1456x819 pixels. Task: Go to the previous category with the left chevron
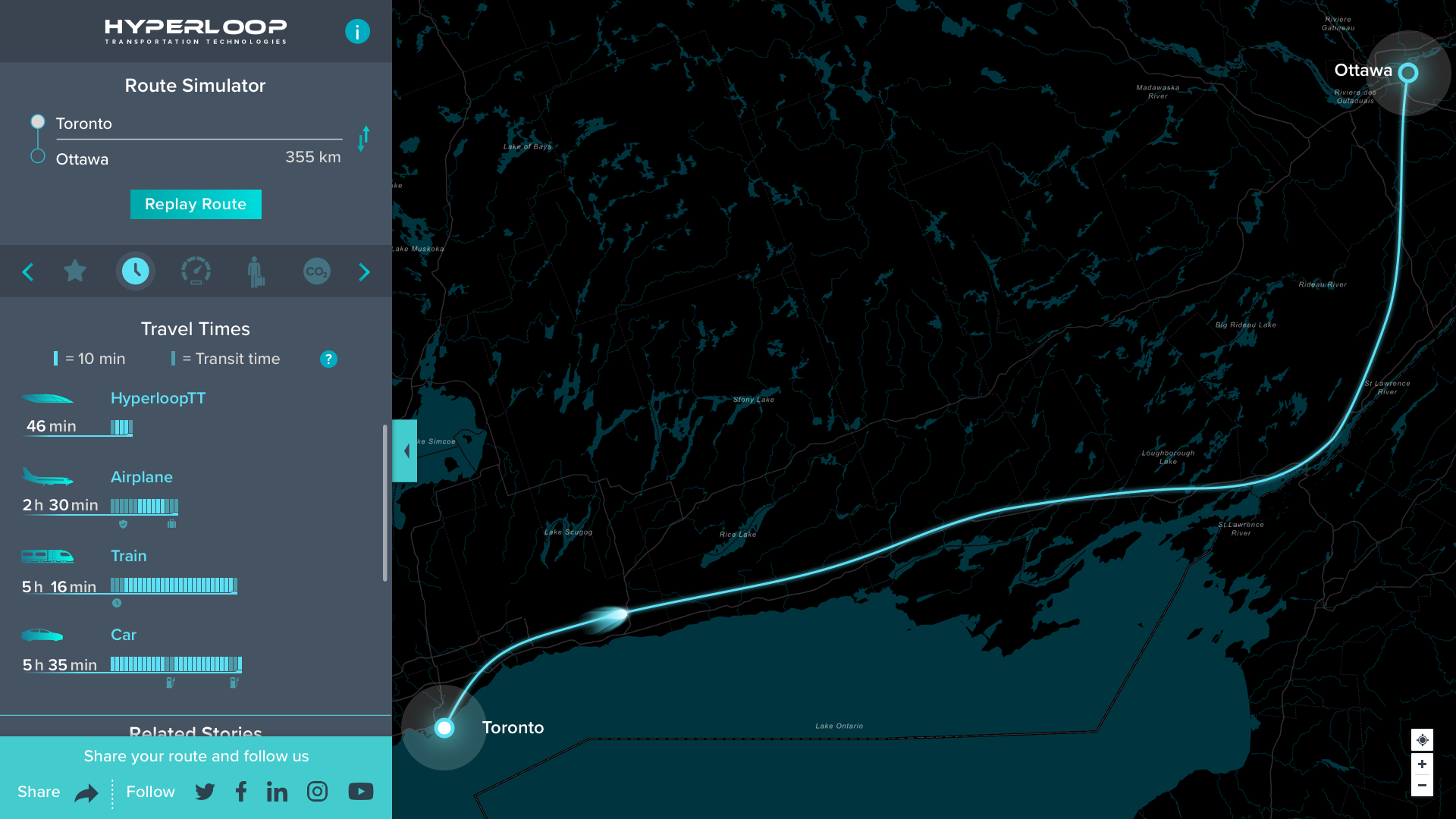coord(28,271)
